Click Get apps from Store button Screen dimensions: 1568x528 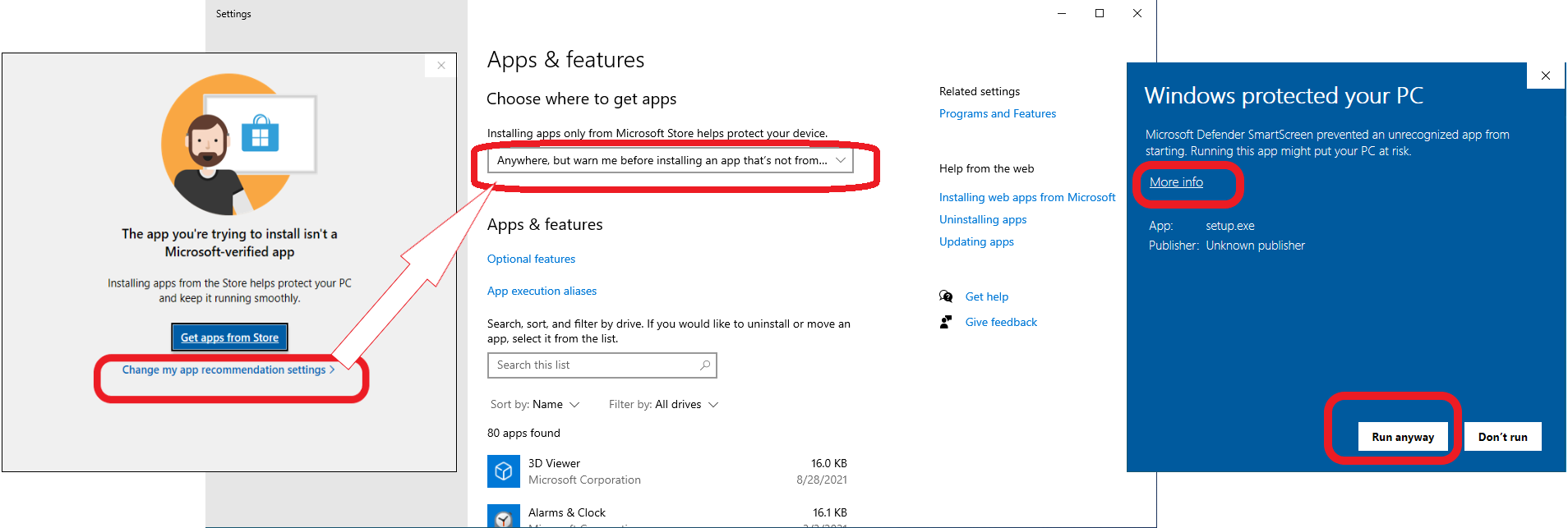tap(229, 337)
